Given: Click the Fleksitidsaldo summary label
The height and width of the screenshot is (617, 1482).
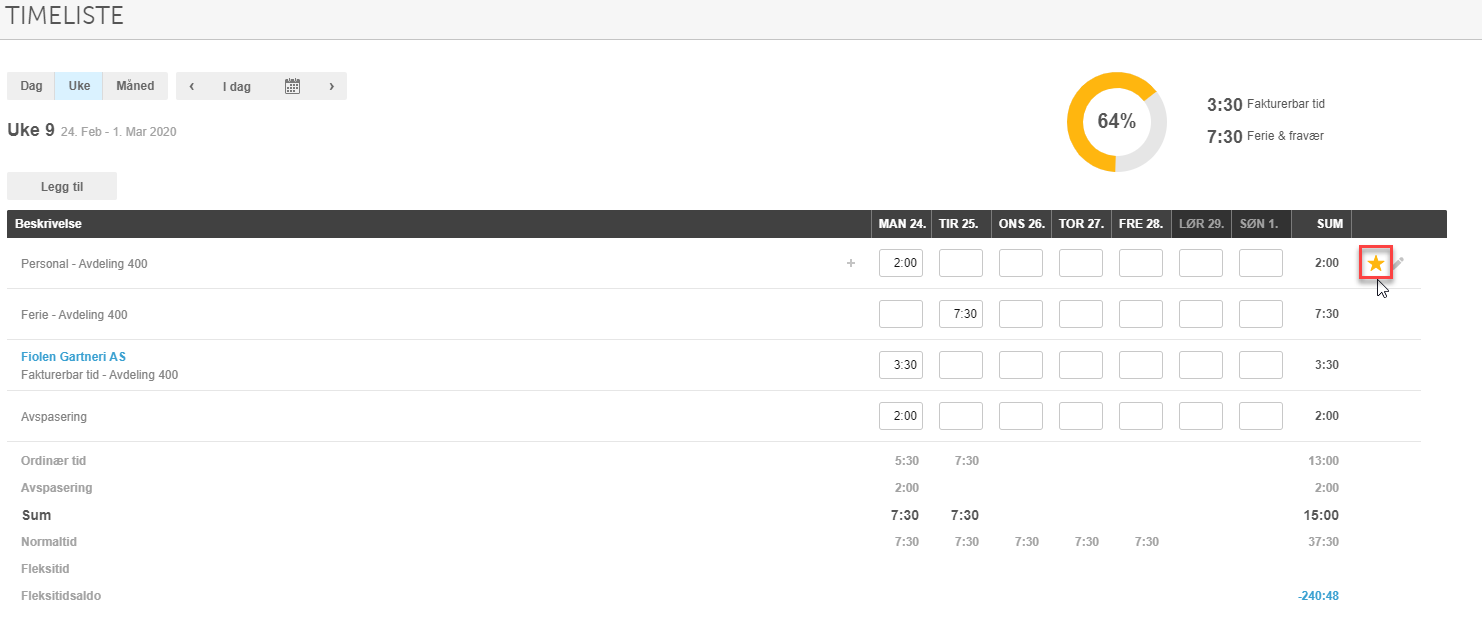Looking at the screenshot, I should [61, 596].
